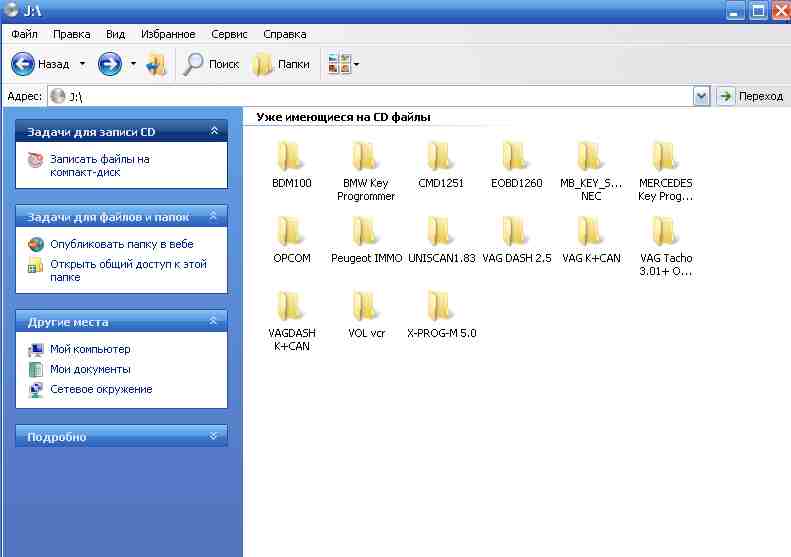
Task: Click the globe icon beside Опубликовать папку
Action: click(35, 244)
